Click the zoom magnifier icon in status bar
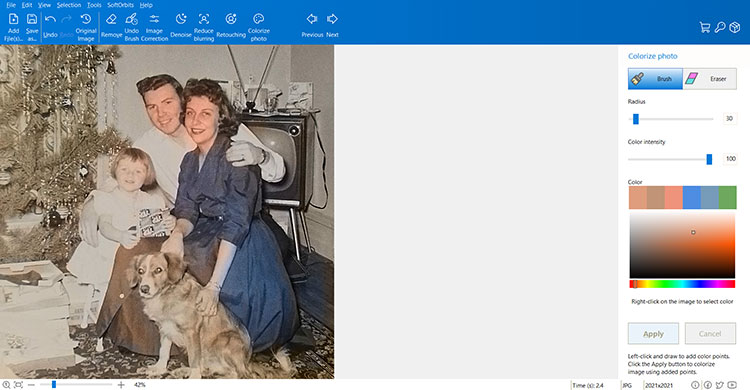The height and width of the screenshot is (390, 750). click(x=6, y=385)
